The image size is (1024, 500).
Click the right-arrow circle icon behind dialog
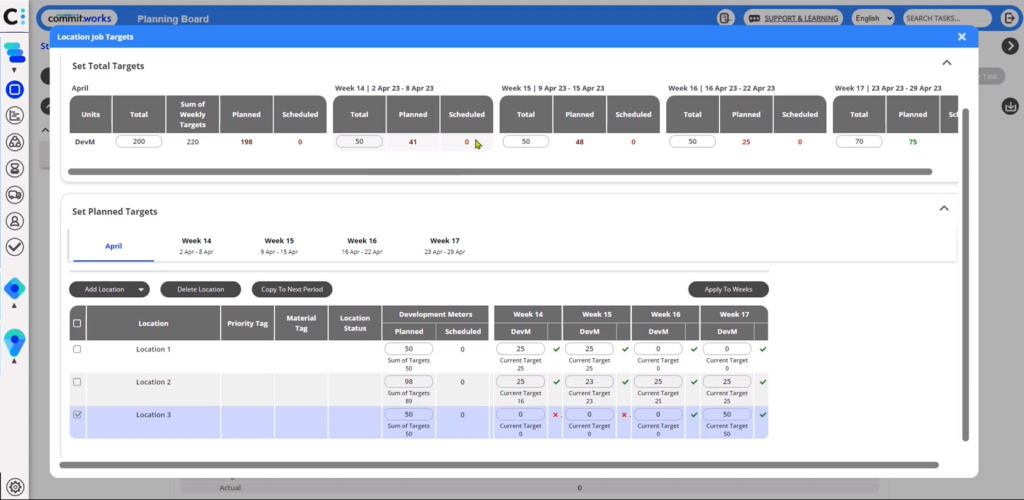pyautogui.click(x=1010, y=46)
